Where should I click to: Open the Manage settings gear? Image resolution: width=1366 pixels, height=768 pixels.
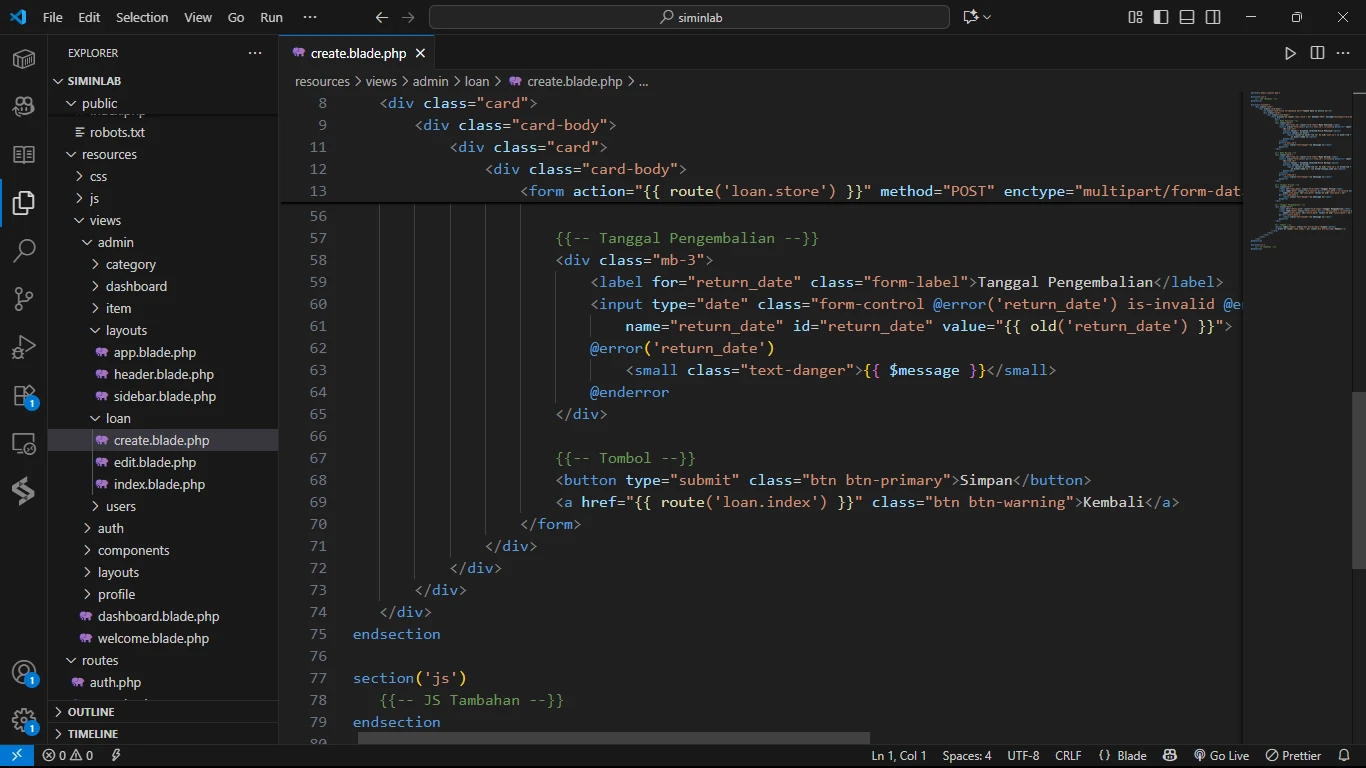24,720
